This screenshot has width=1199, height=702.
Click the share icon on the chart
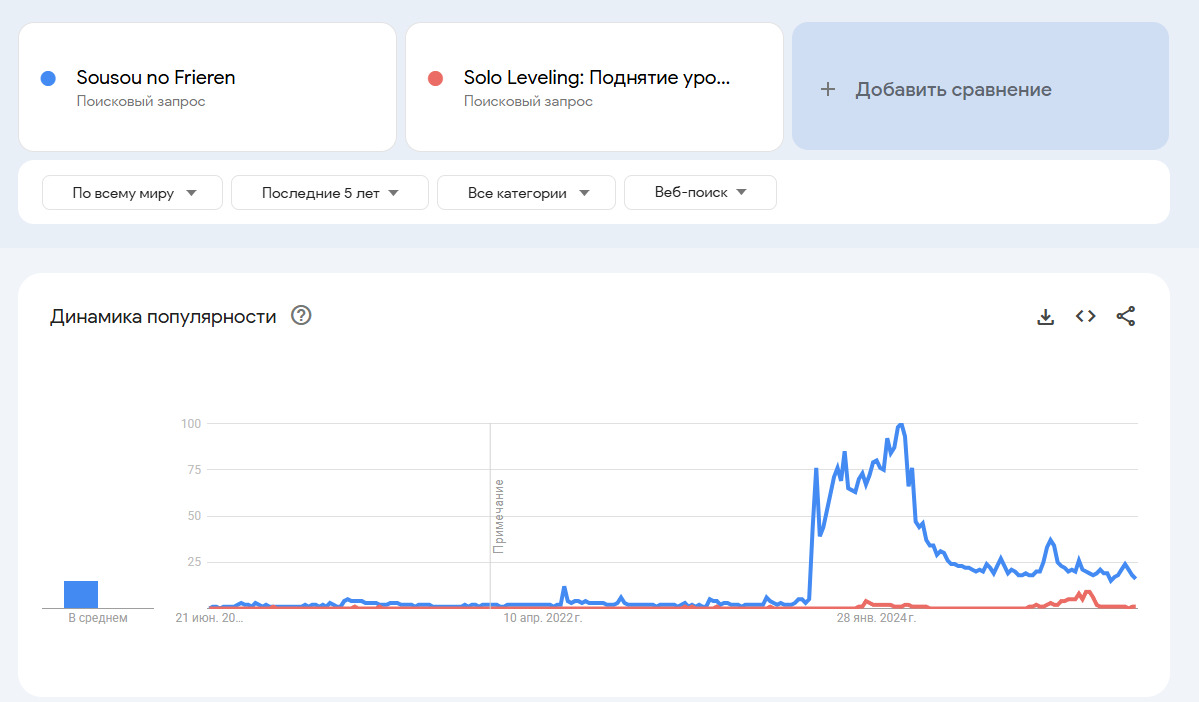1126,317
